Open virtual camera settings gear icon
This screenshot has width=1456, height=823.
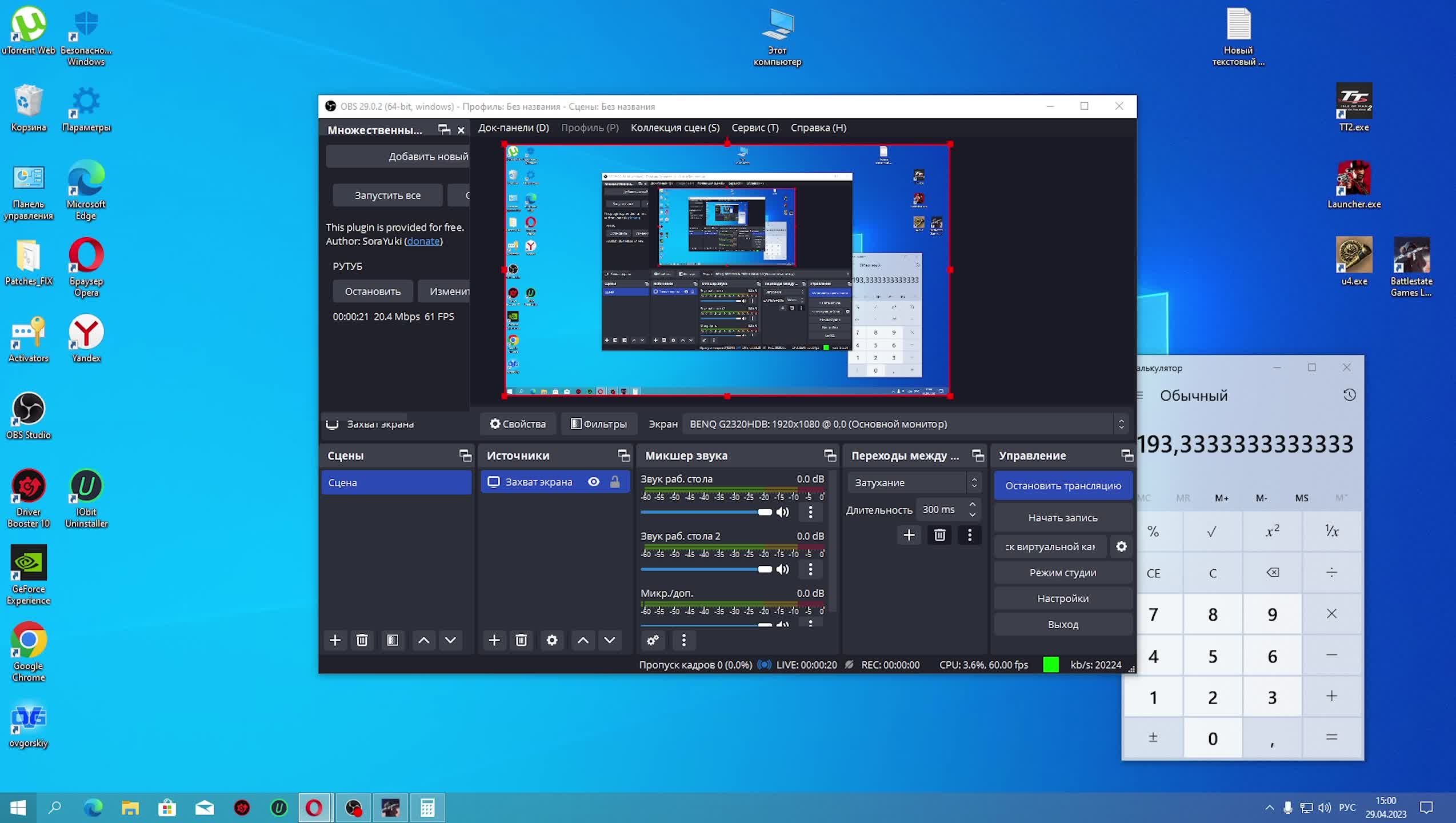pyautogui.click(x=1121, y=546)
